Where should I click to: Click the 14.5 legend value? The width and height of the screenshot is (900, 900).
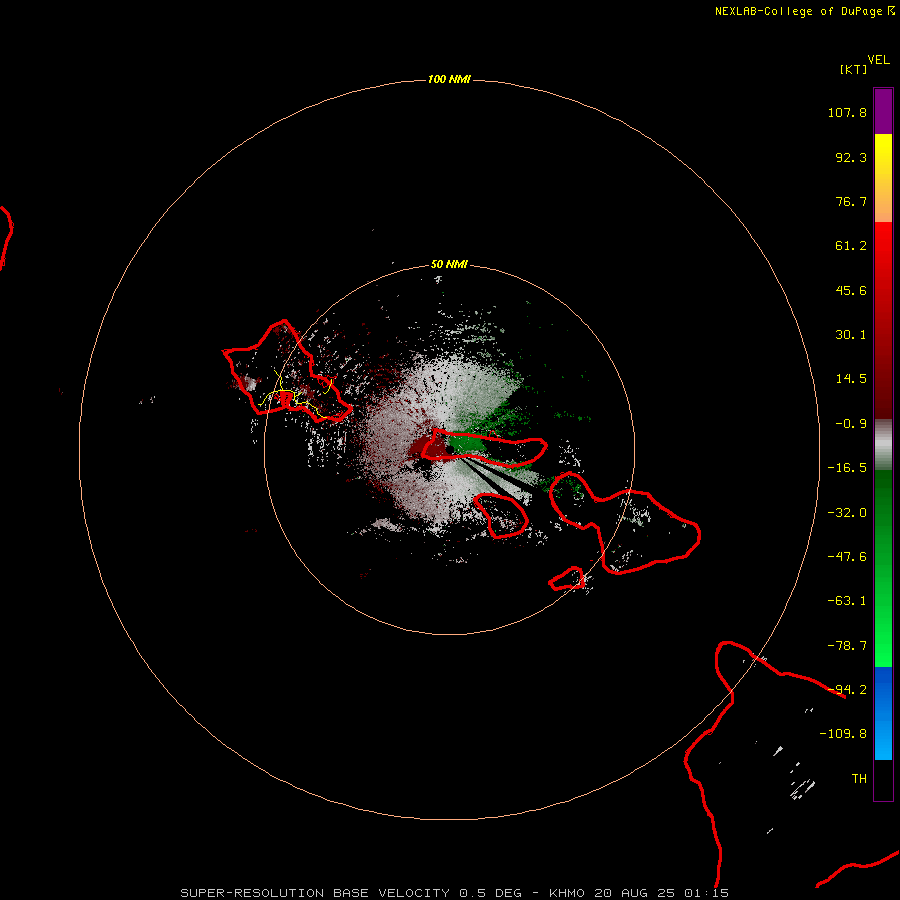[x=851, y=379]
